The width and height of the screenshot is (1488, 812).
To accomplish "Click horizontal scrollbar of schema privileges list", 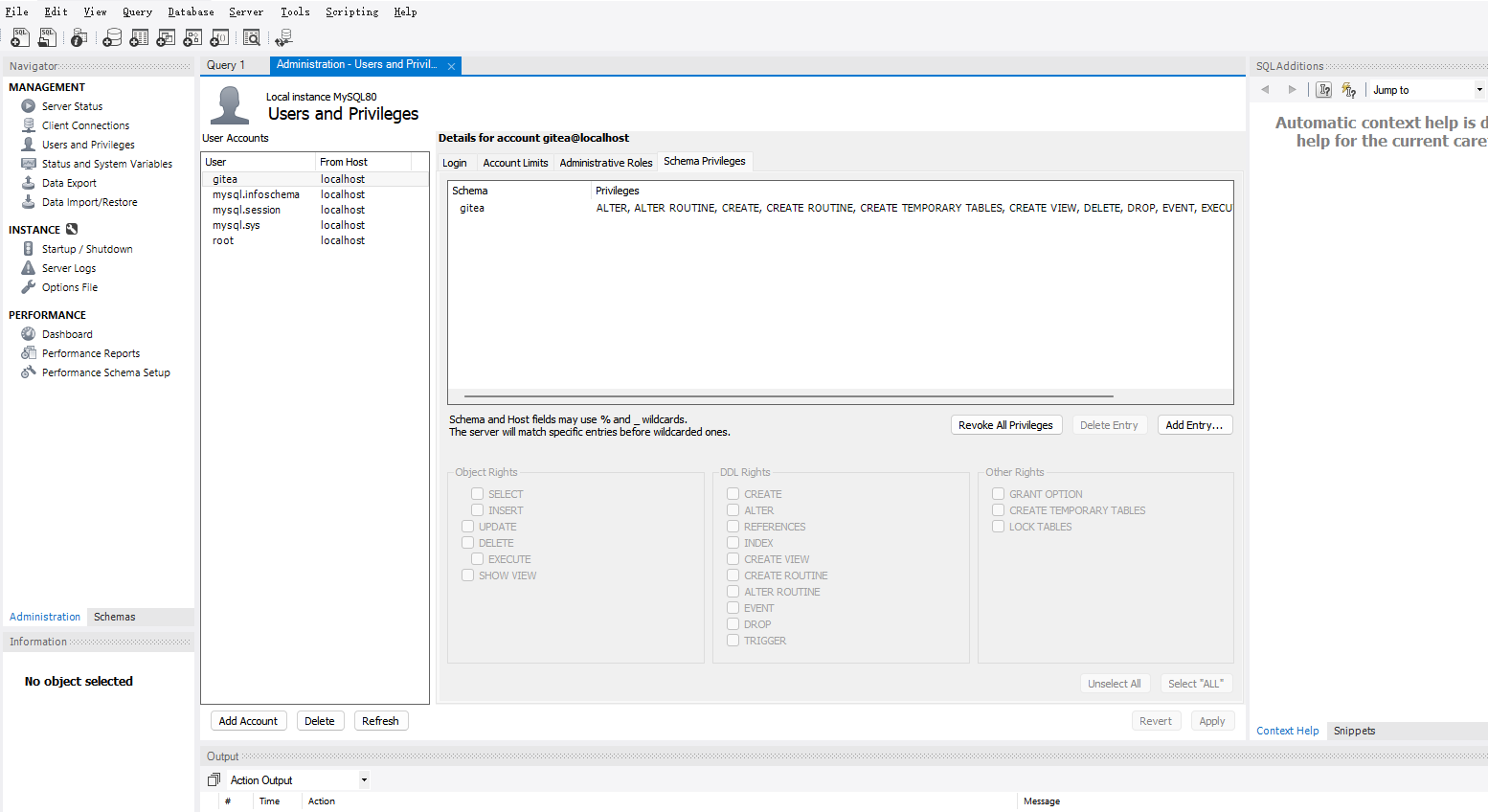I will click(x=789, y=395).
